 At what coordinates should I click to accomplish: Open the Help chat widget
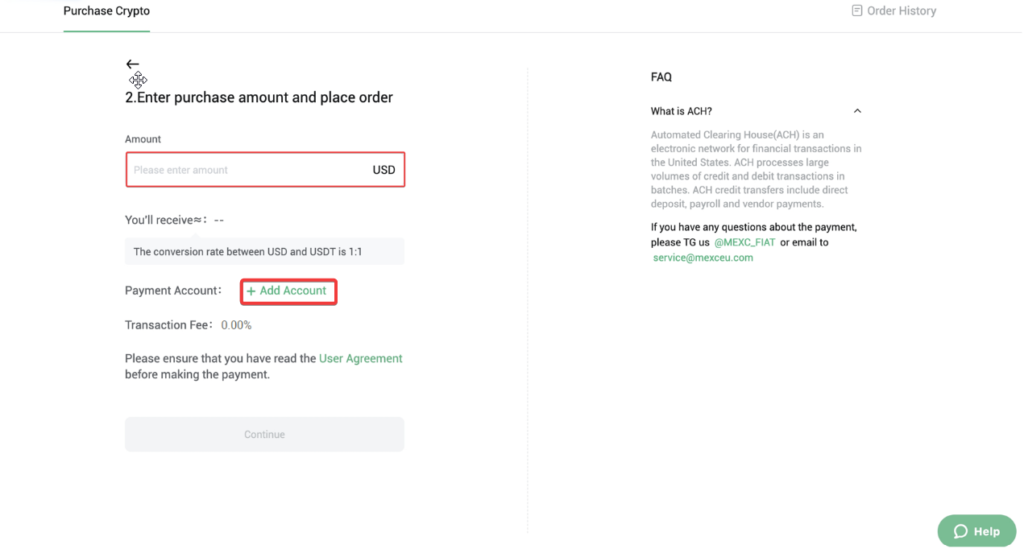[x=977, y=531]
